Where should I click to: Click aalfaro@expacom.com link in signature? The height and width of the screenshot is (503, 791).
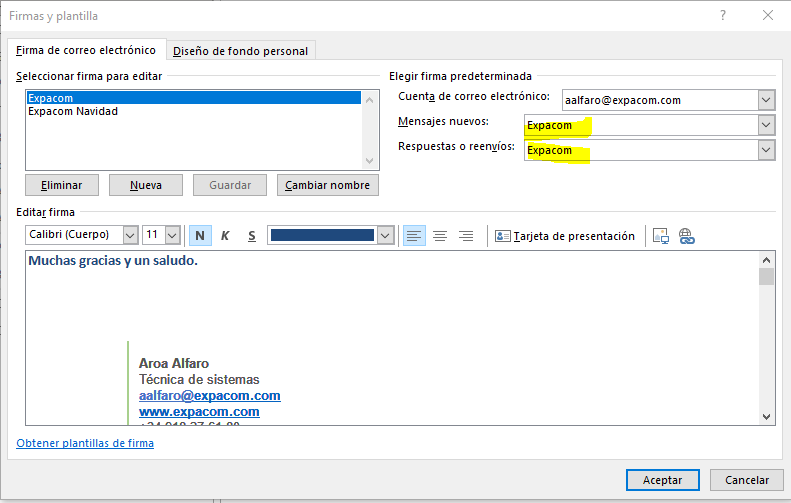click(x=209, y=396)
